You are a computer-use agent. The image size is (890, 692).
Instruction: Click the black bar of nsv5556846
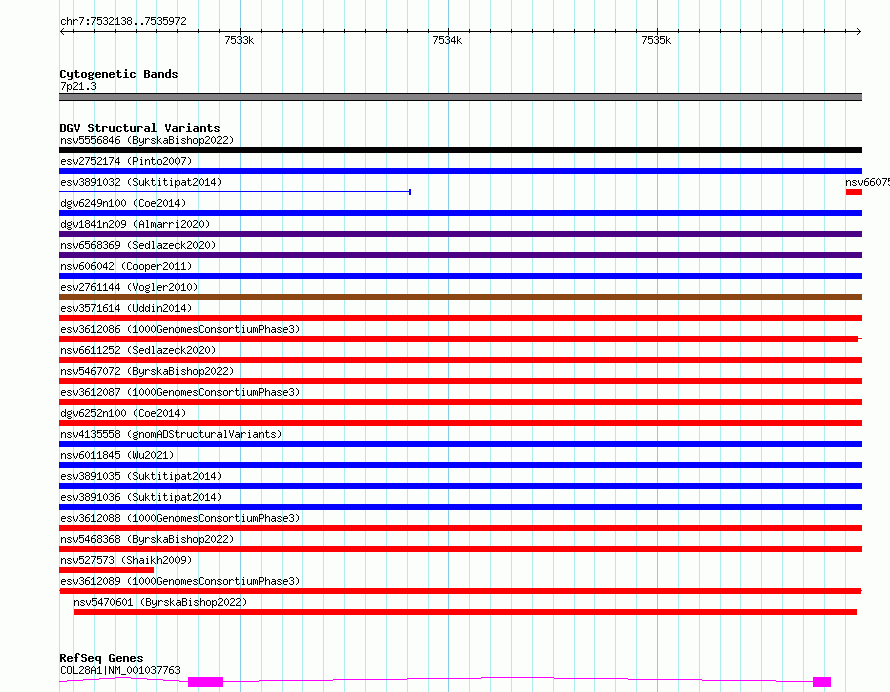coord(460,150)
